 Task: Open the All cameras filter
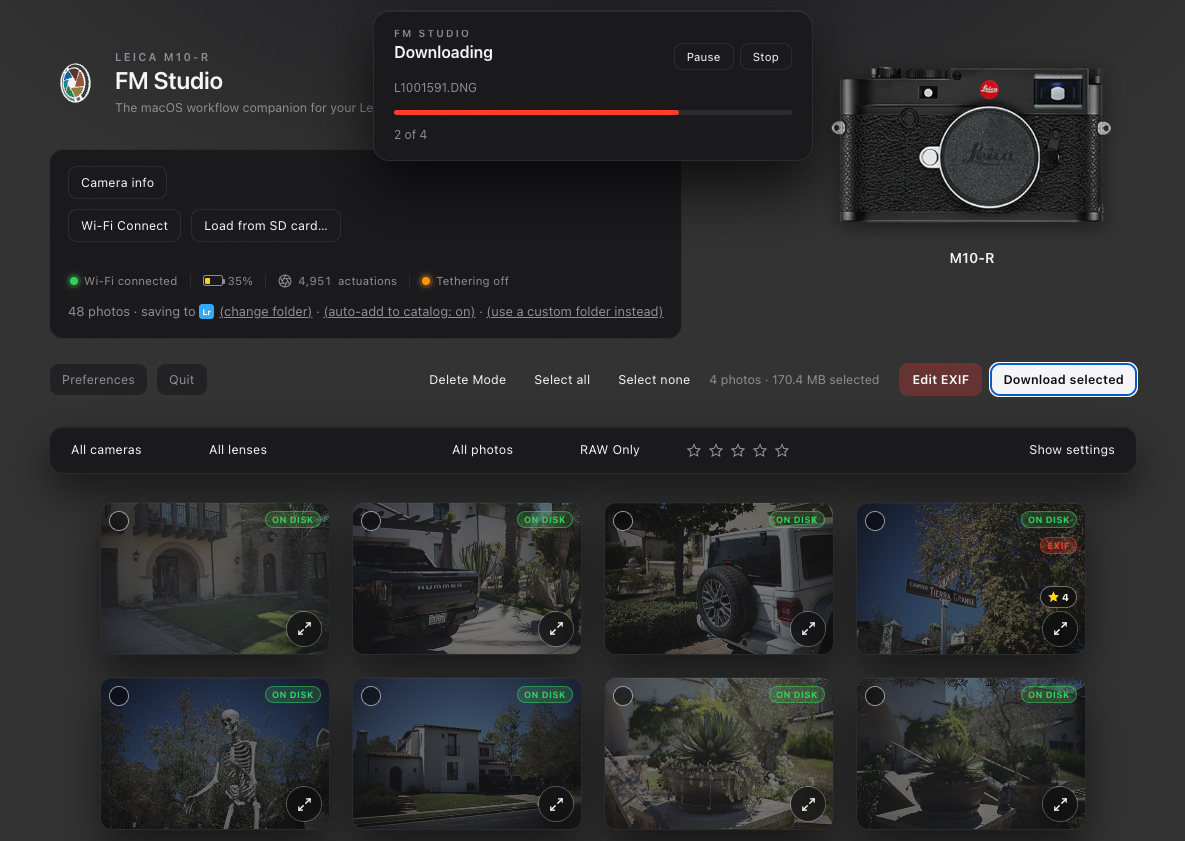pyautogui.click(x=107, y=450)
